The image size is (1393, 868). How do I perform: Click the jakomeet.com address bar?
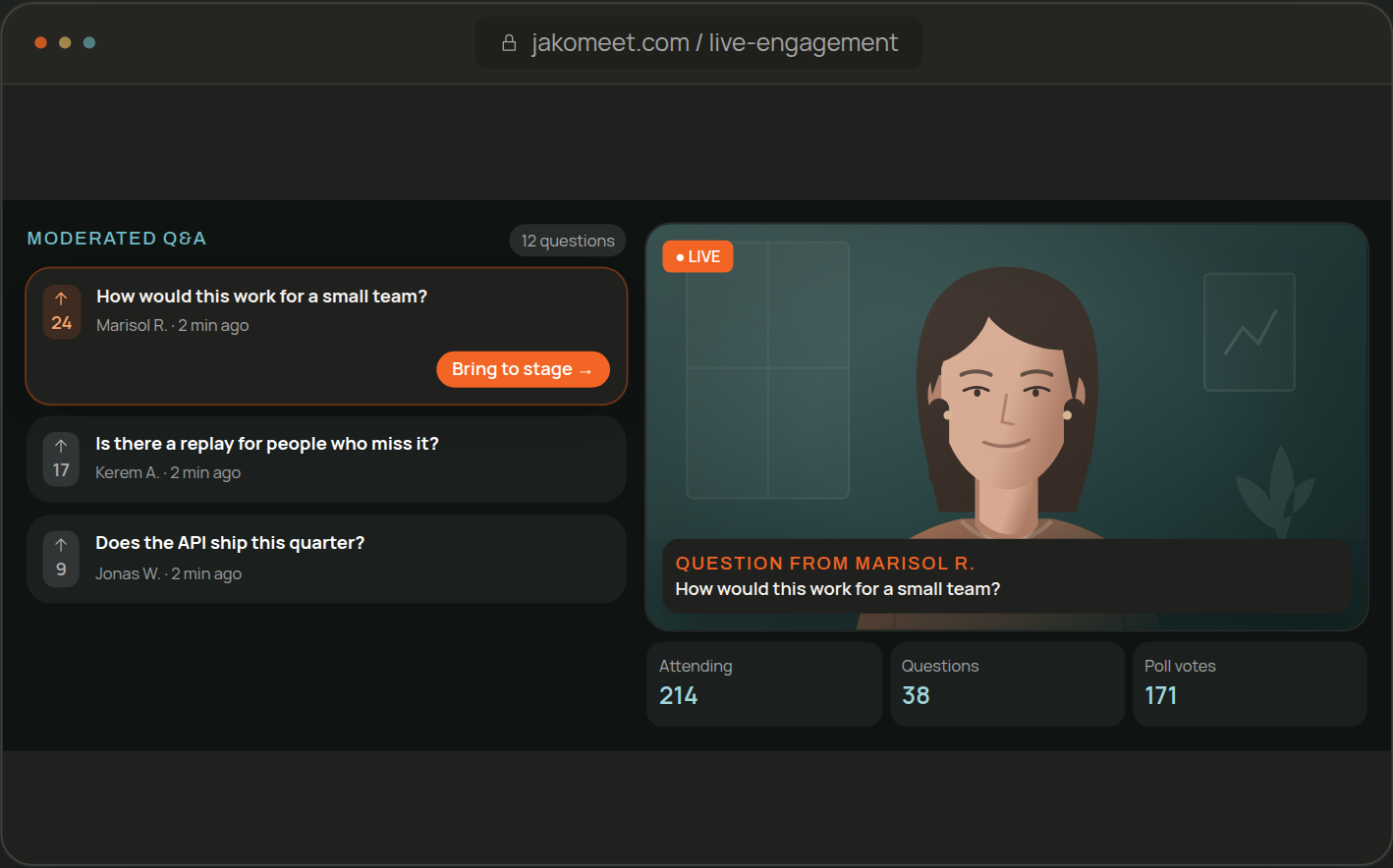point(698,43)
